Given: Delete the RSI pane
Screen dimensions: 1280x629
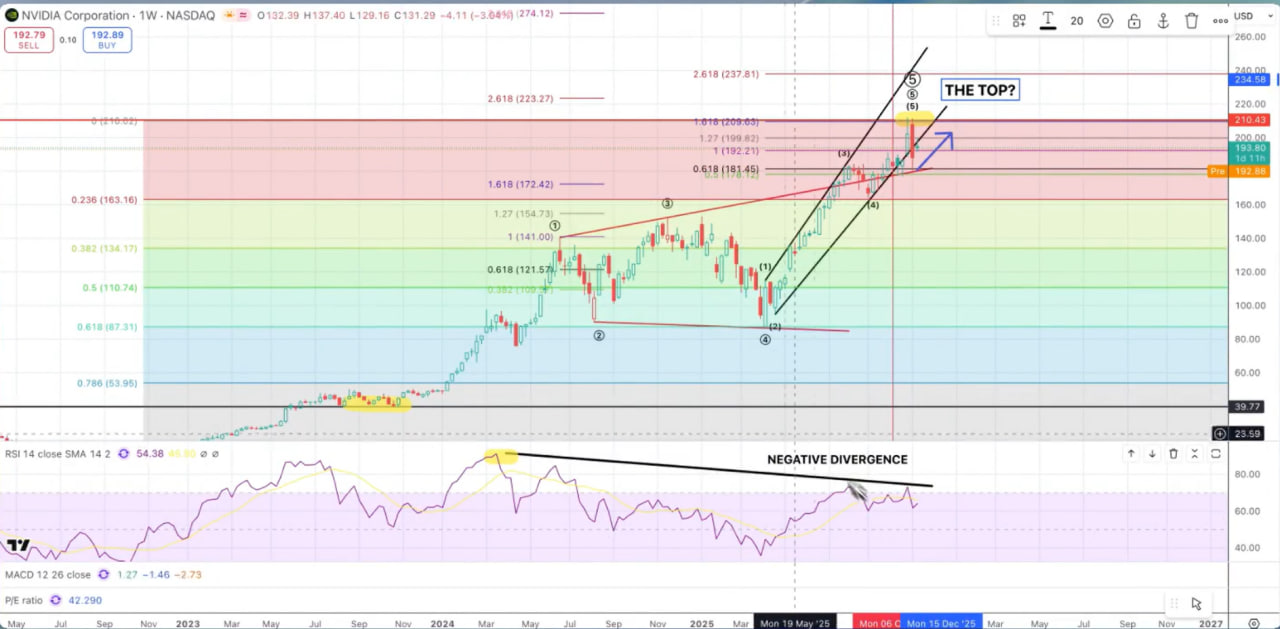Looking at the screenshot, I should [x=1173, y=454].
